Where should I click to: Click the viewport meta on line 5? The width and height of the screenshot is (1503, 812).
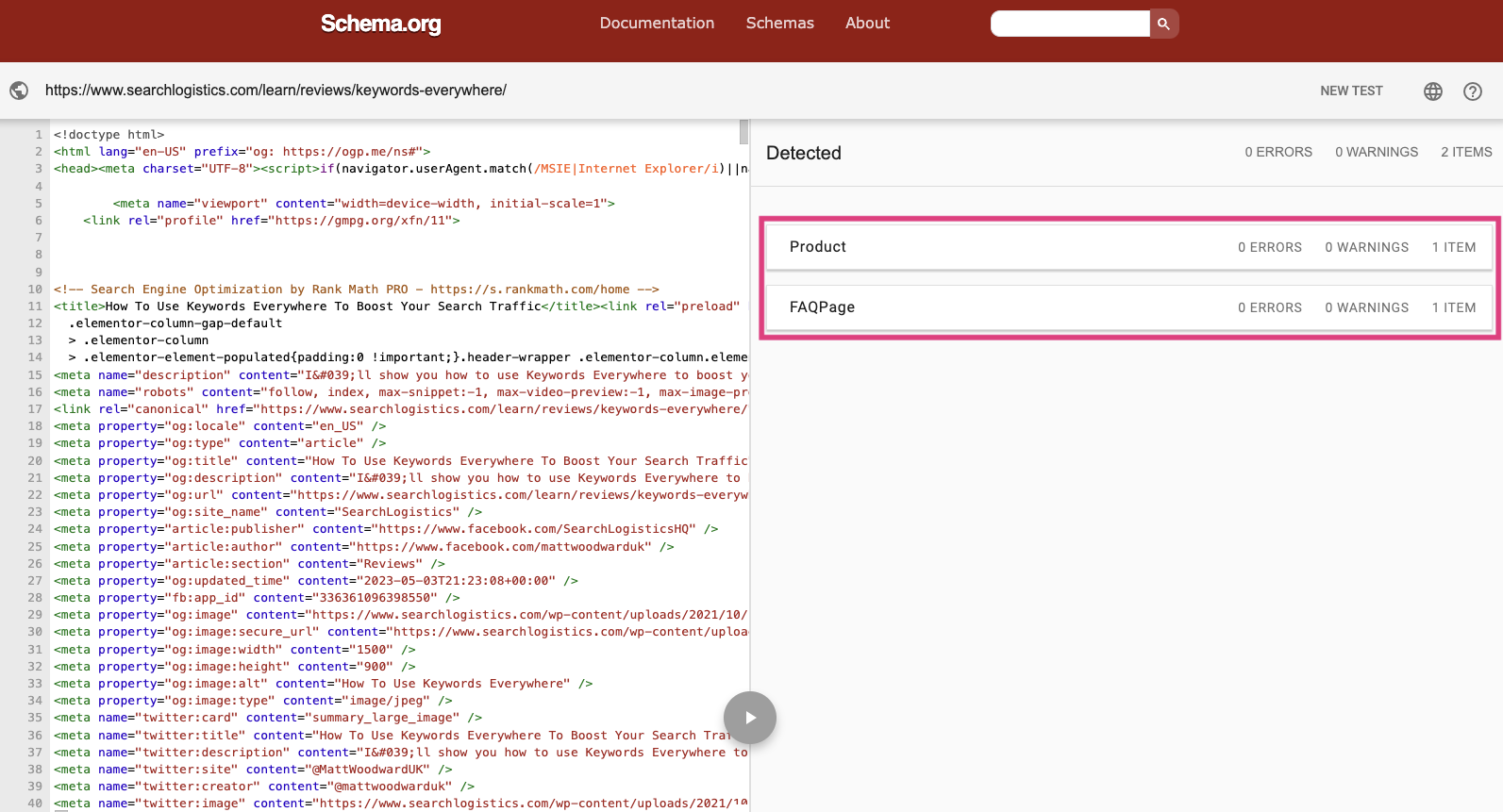coord(364,204)
